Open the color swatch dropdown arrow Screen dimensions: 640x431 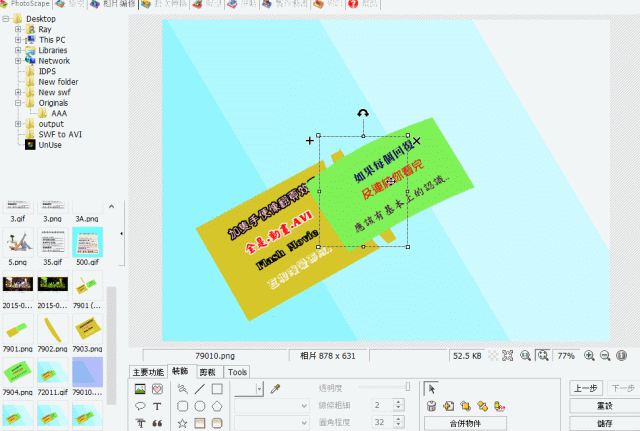pos(260,389)
